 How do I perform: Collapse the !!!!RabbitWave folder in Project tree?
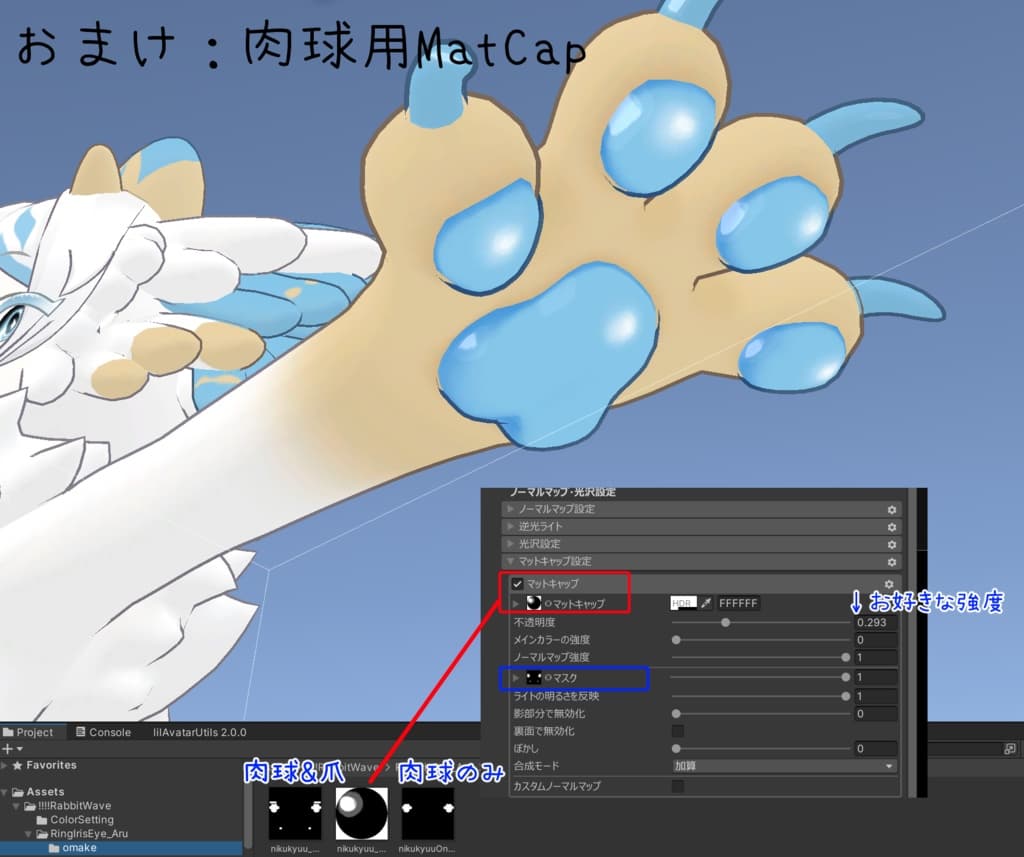[17, 804]
